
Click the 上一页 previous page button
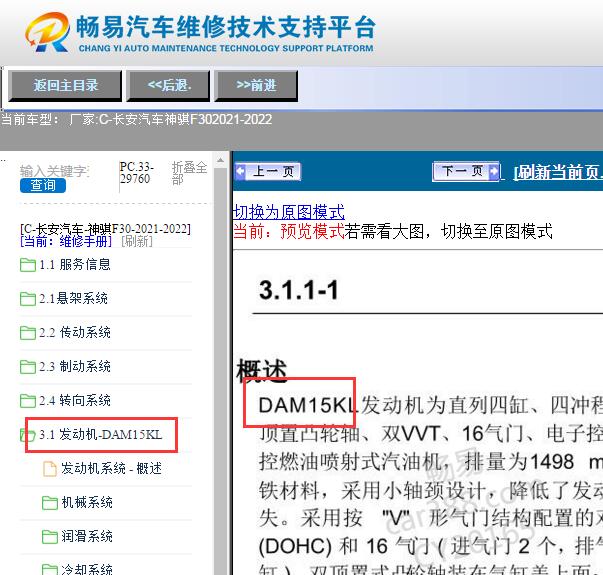[268, 171]
